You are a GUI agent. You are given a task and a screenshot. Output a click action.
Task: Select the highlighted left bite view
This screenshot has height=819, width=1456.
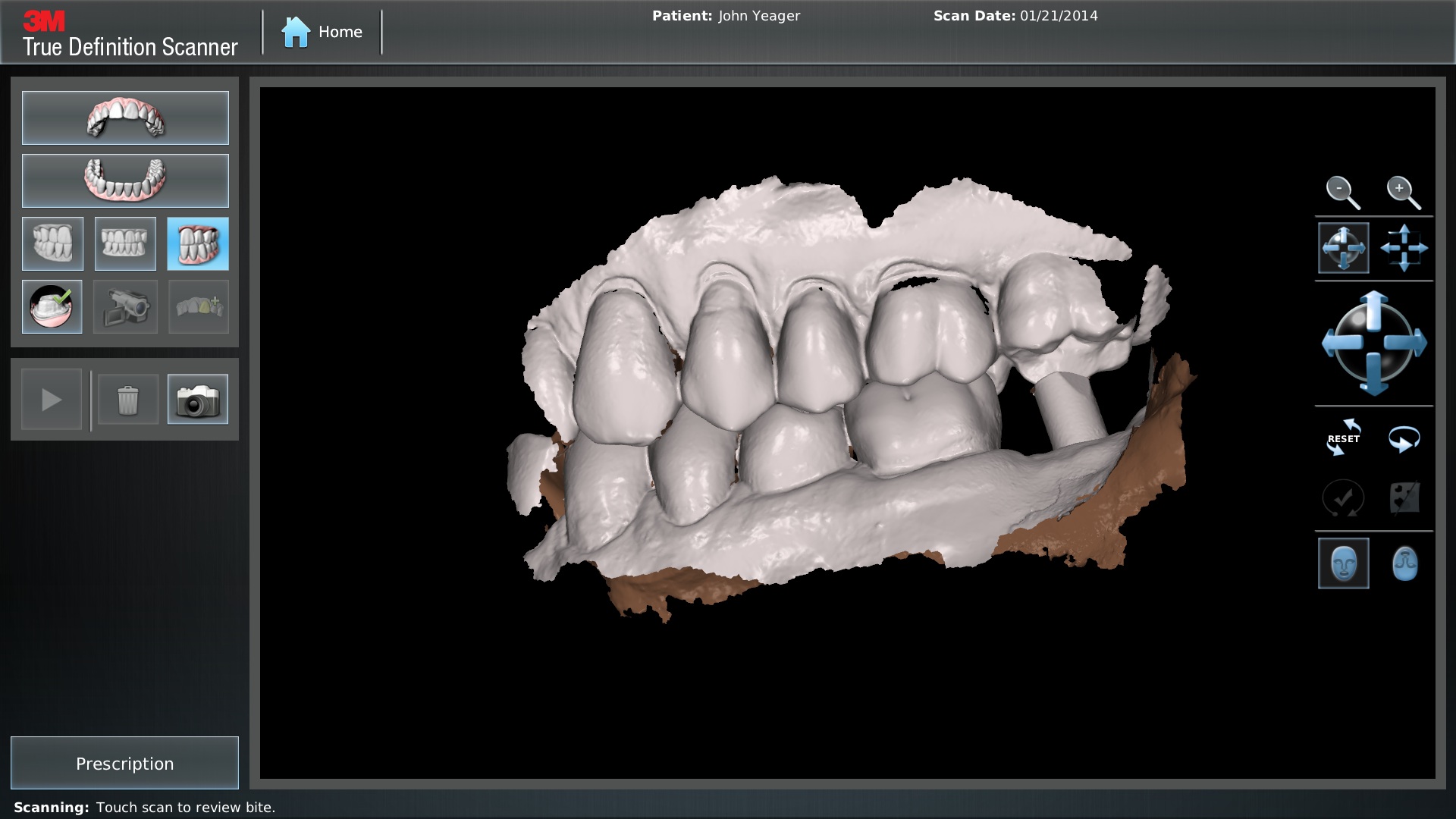[198, 244]
